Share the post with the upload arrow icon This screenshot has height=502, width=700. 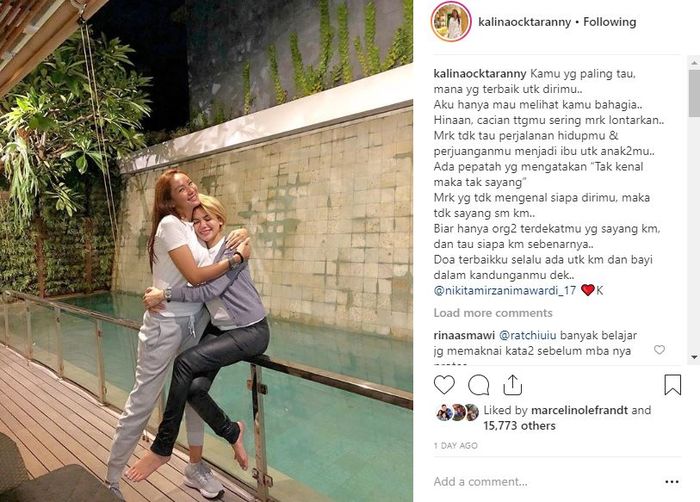tap(512, 385)
